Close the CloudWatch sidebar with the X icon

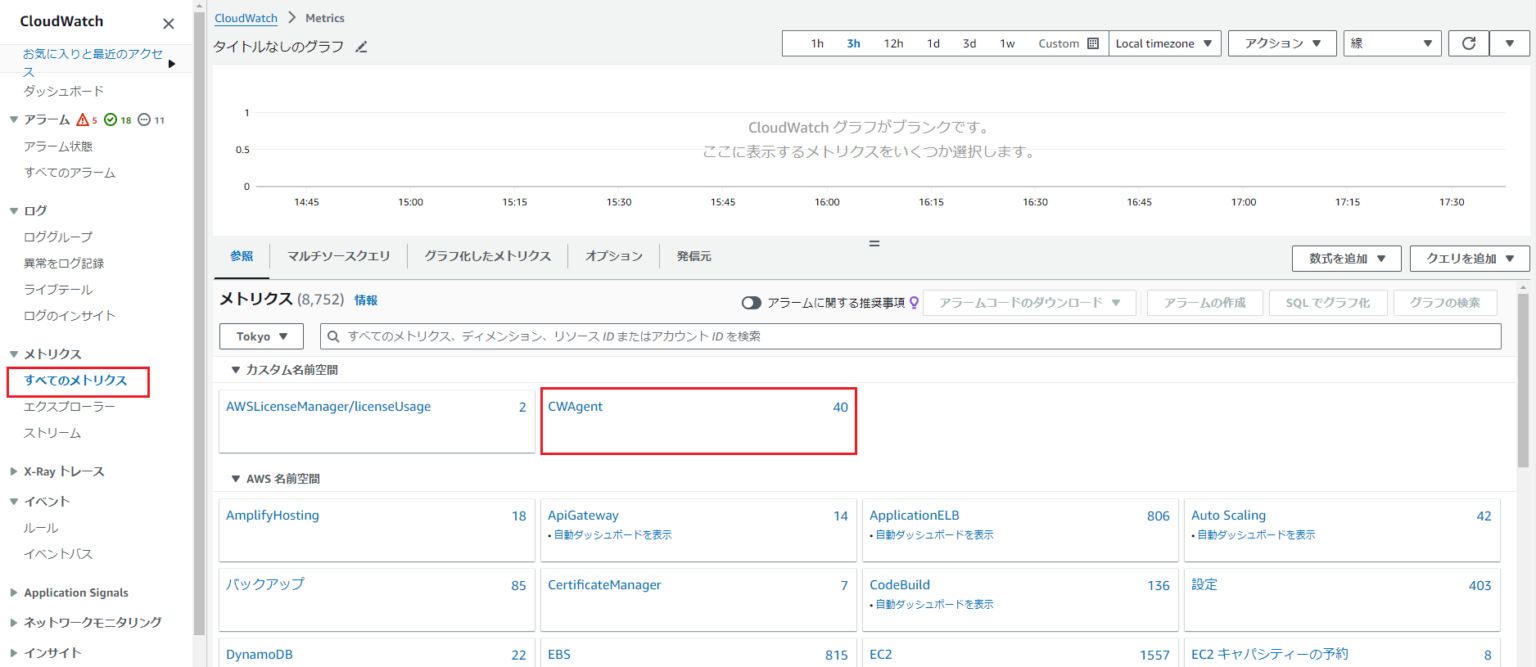pyautogui.click(x=168, y=22)
